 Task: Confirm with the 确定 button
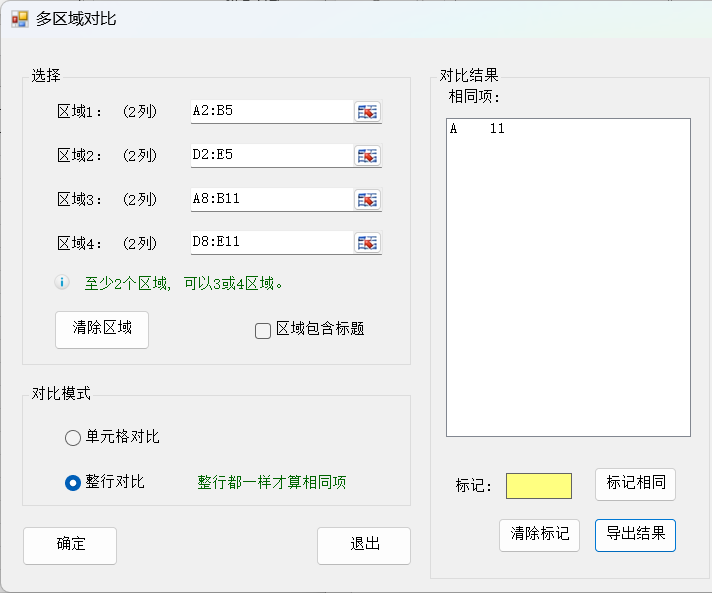70,545
